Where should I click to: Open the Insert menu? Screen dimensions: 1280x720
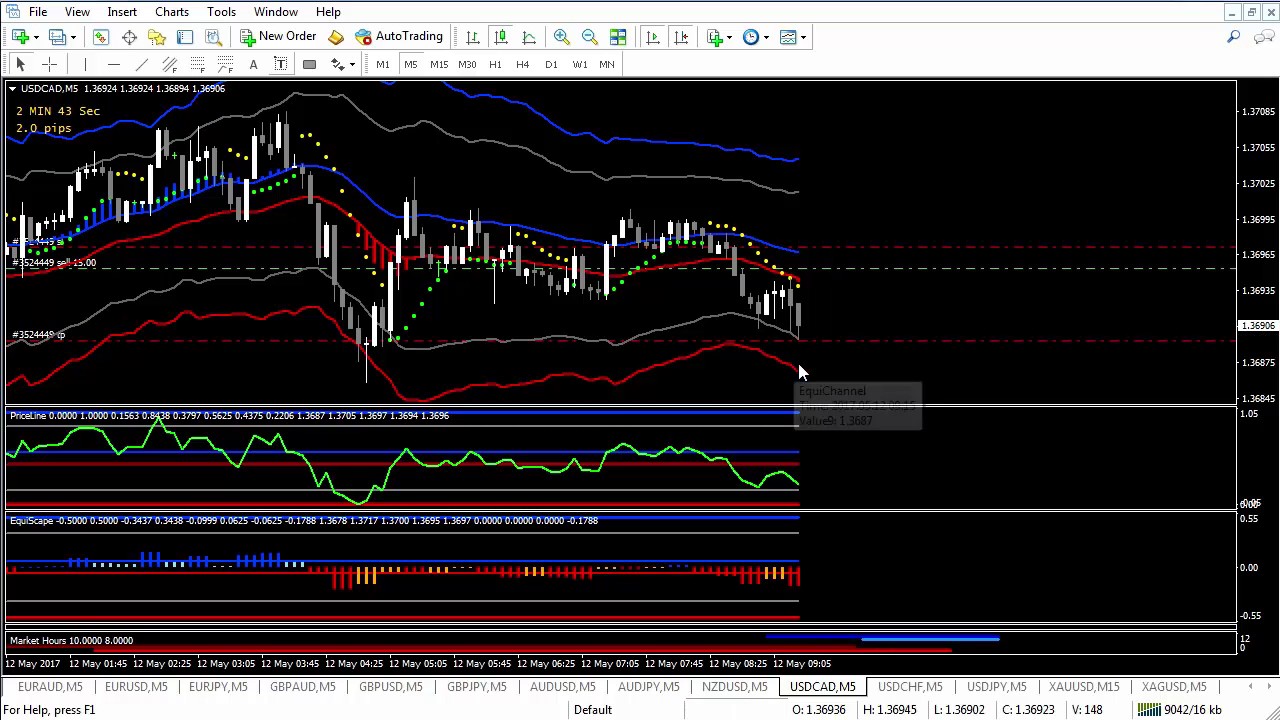pyautogui.click(x=122, y=12)
